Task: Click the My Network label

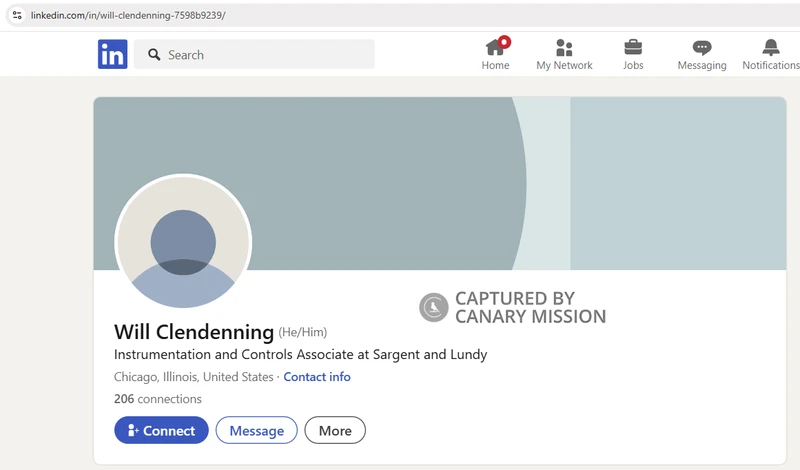Action: (x=564, y=65)
